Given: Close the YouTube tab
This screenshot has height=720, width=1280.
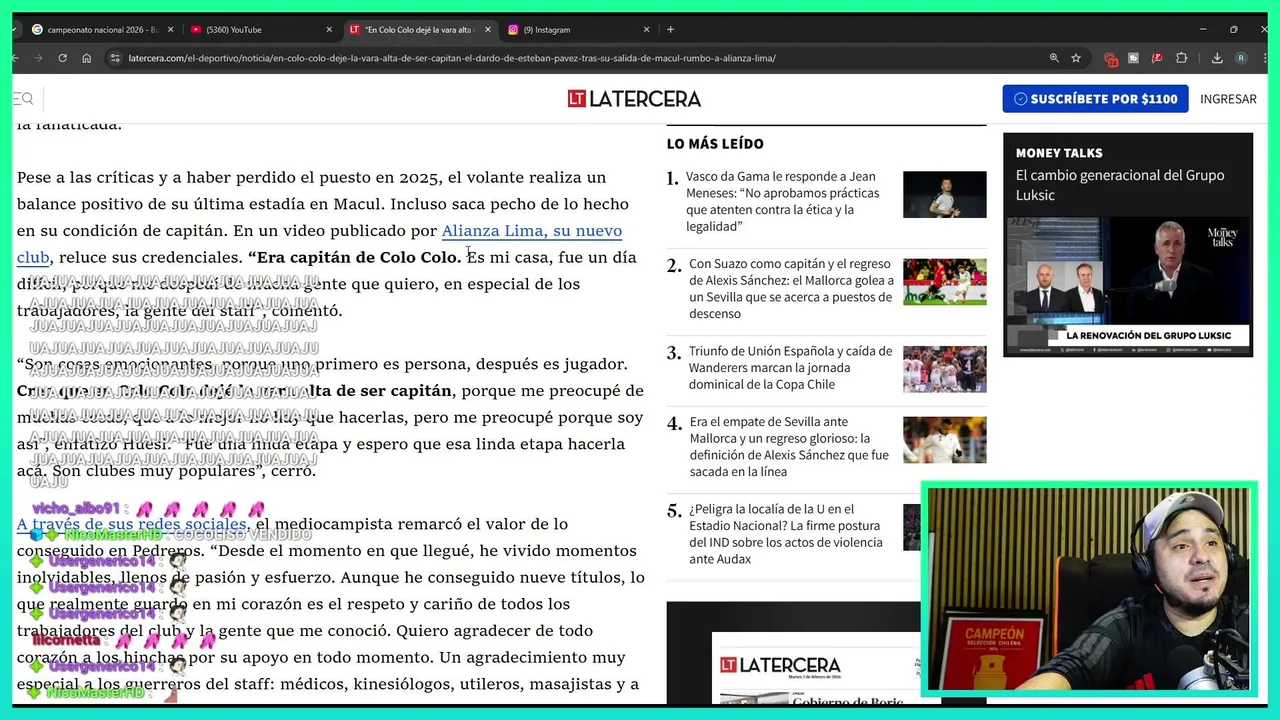Looking at the screenshot, I should tap(329, 30).
